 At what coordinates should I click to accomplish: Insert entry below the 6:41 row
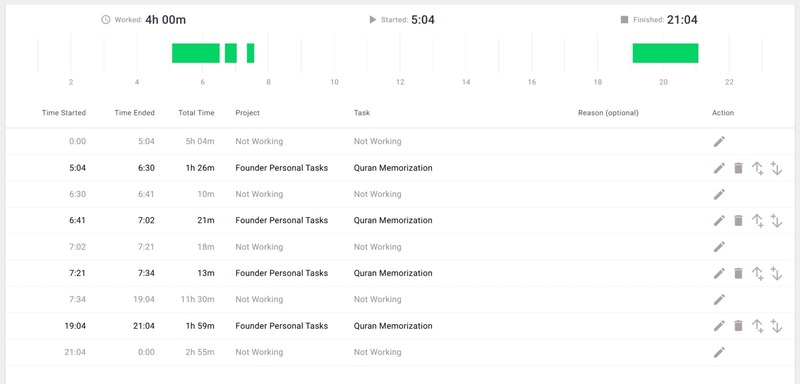tap(776, 220)
